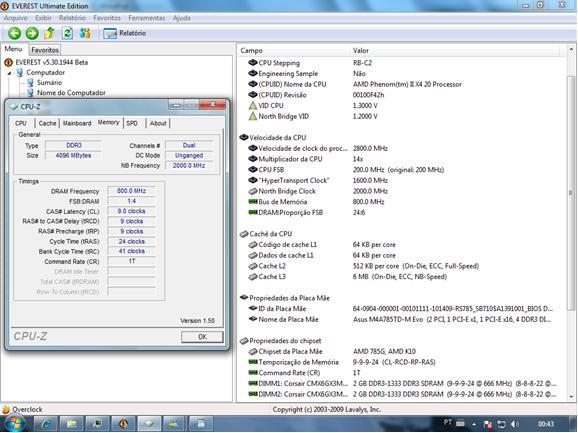578x433 pixels.
Task: Click the Campo column header
Action: [294, 50]
